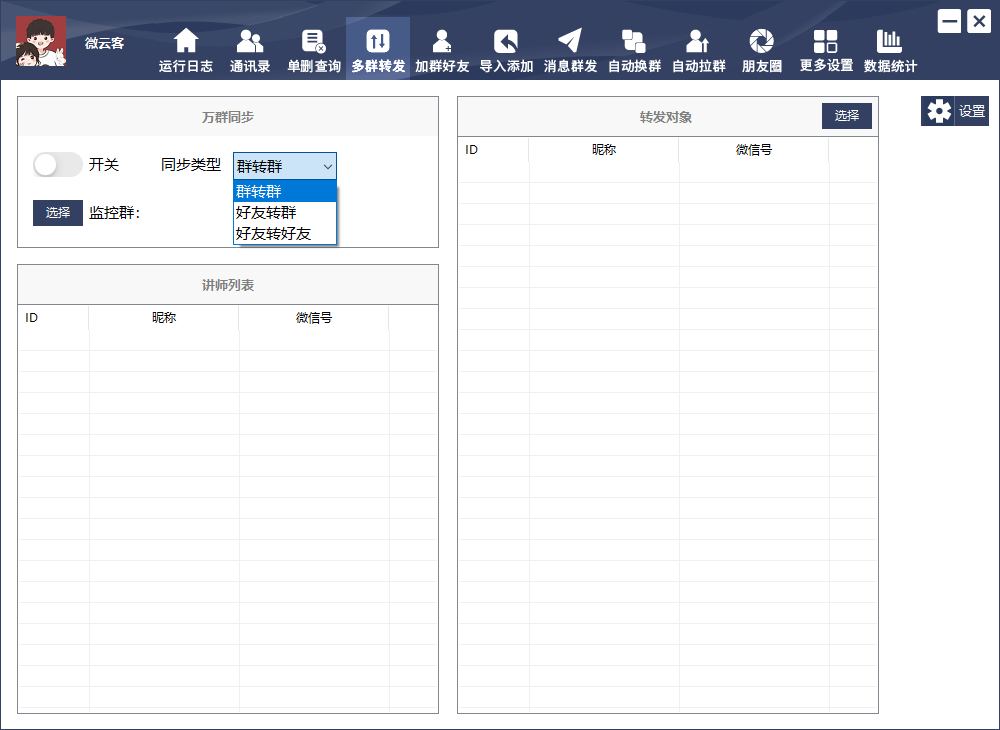Click the 自动换群 icon
1000x730 pixels.
634,41
